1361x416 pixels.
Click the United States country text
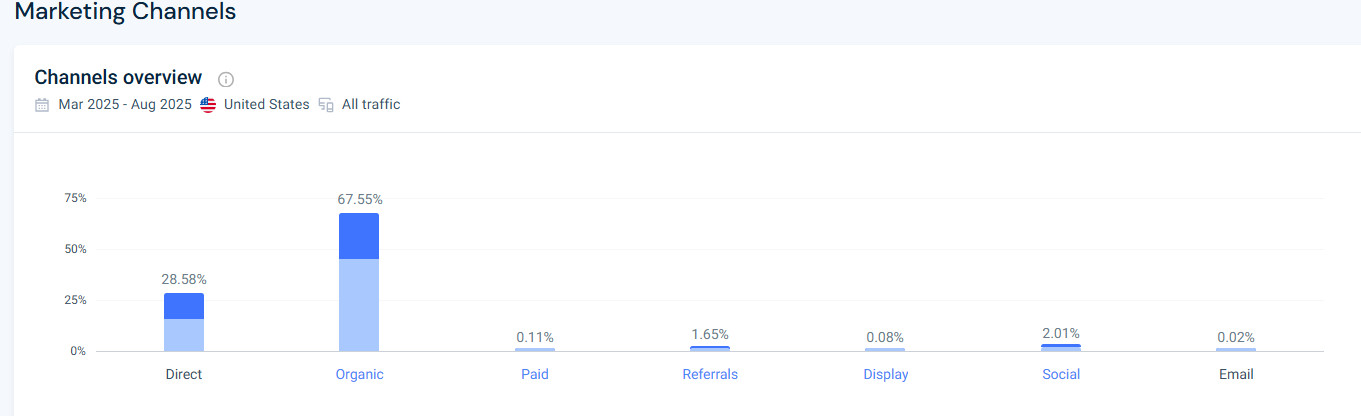click(266, 105)
